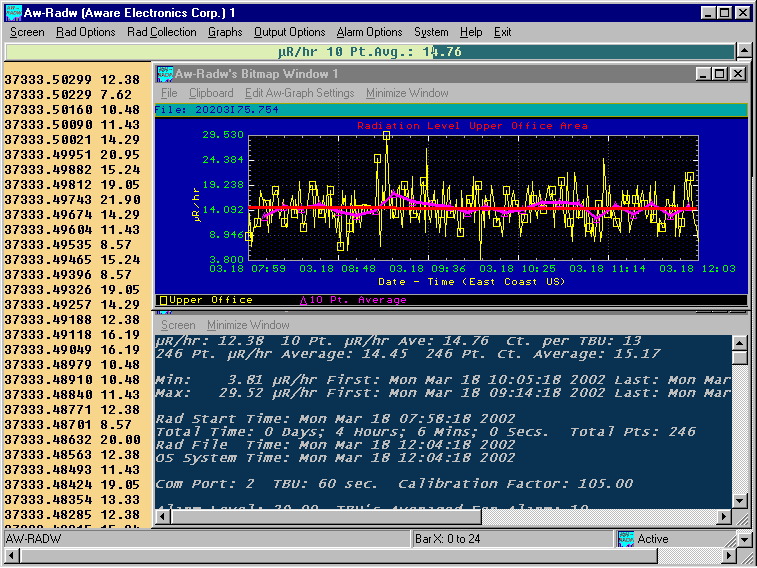Screen dimensions: 757x568
Task: Open Edit Aw-Graph Settings menu
Action: (299, 93)
